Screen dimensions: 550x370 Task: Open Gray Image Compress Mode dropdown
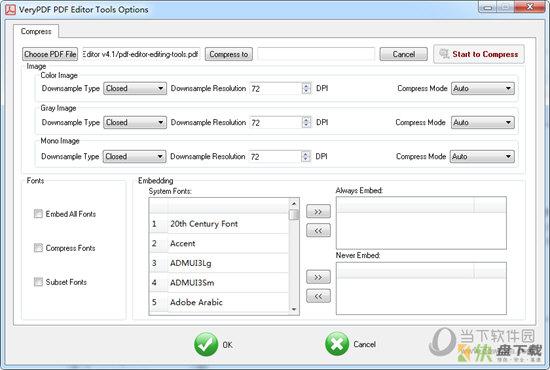pos(483,122)
